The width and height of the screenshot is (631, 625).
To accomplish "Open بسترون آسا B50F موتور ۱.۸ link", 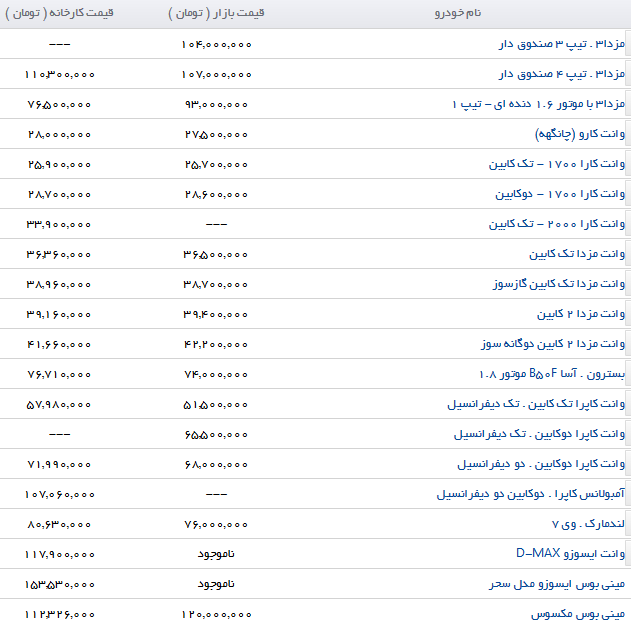I will pos(552,374).
